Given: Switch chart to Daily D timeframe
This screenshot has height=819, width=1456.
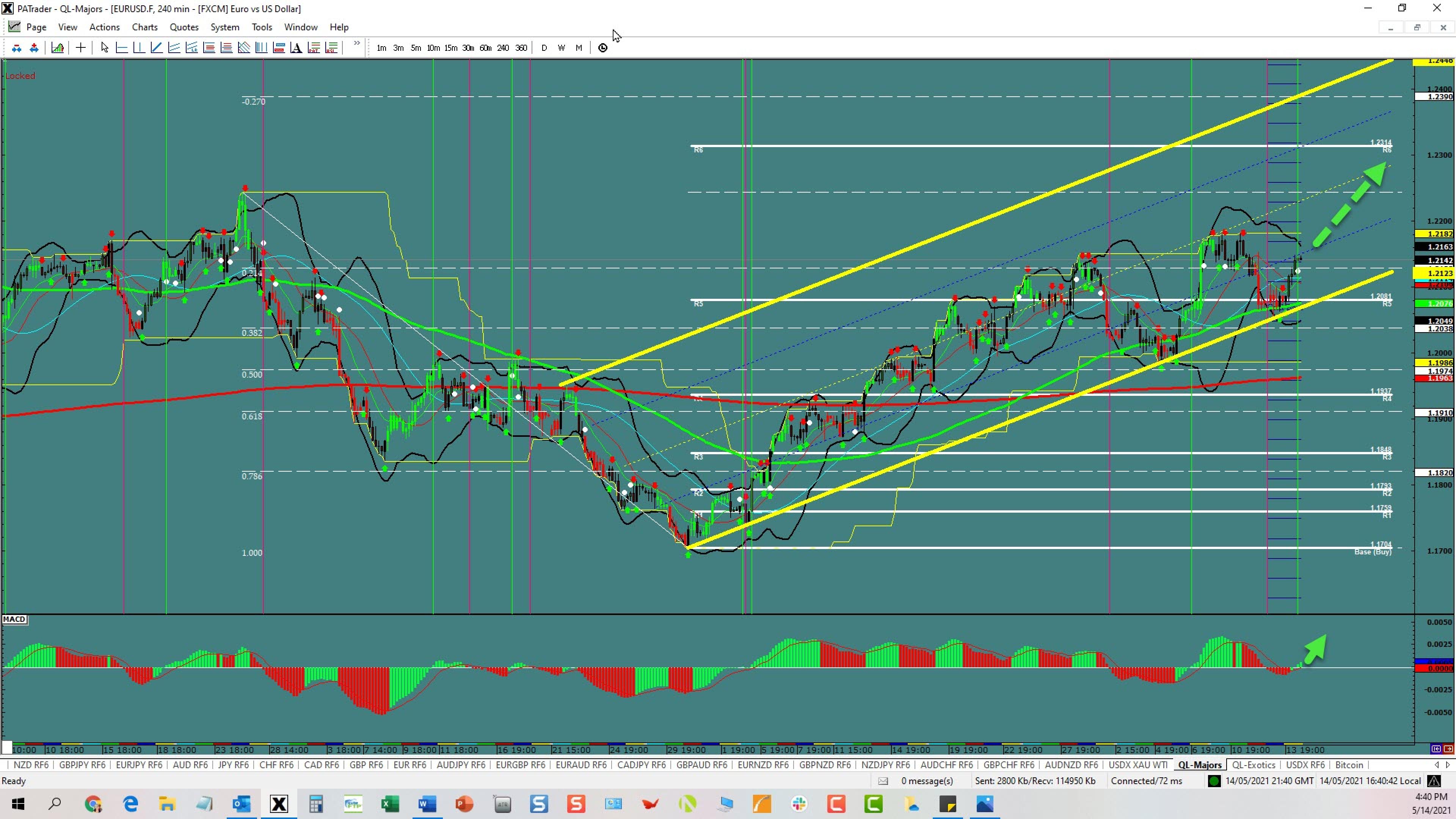Looking at the screenshot, I should click(x=544, y=48).
